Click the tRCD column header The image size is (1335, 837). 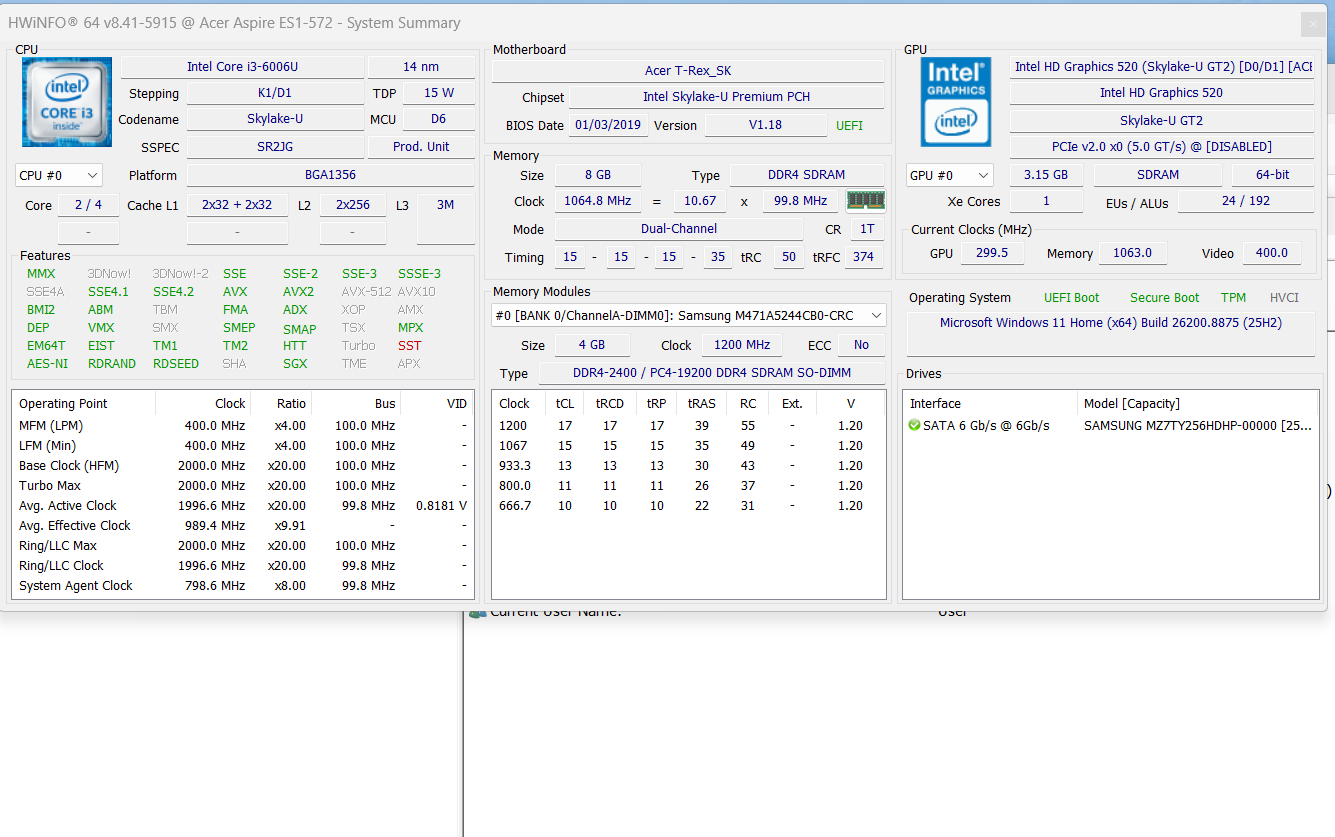(x=610, y=404)
